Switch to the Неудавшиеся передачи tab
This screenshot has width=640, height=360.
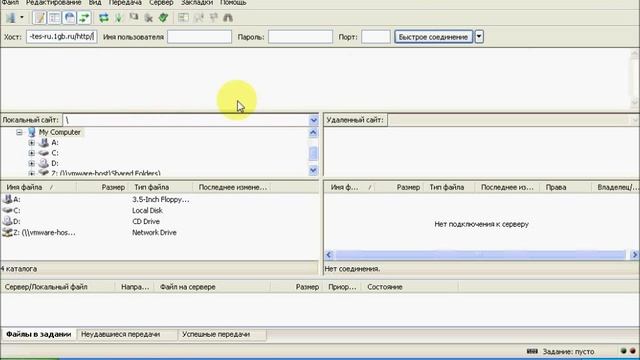(127, 334)
